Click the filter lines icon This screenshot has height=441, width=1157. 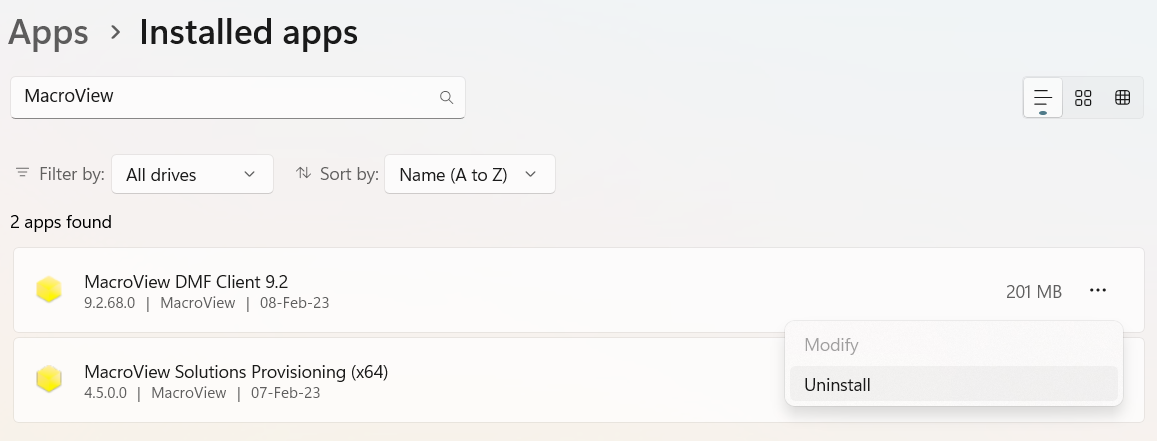pos(23,173)
